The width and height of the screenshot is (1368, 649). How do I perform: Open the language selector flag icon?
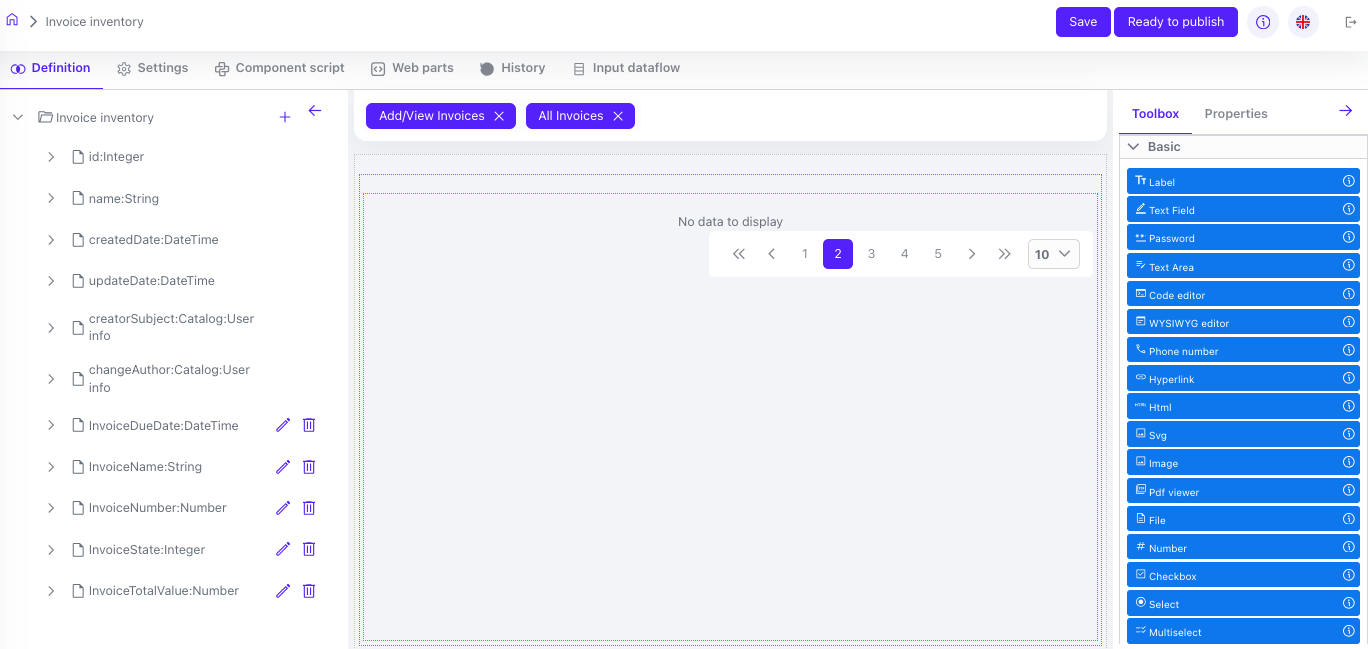pos(1302,22)
